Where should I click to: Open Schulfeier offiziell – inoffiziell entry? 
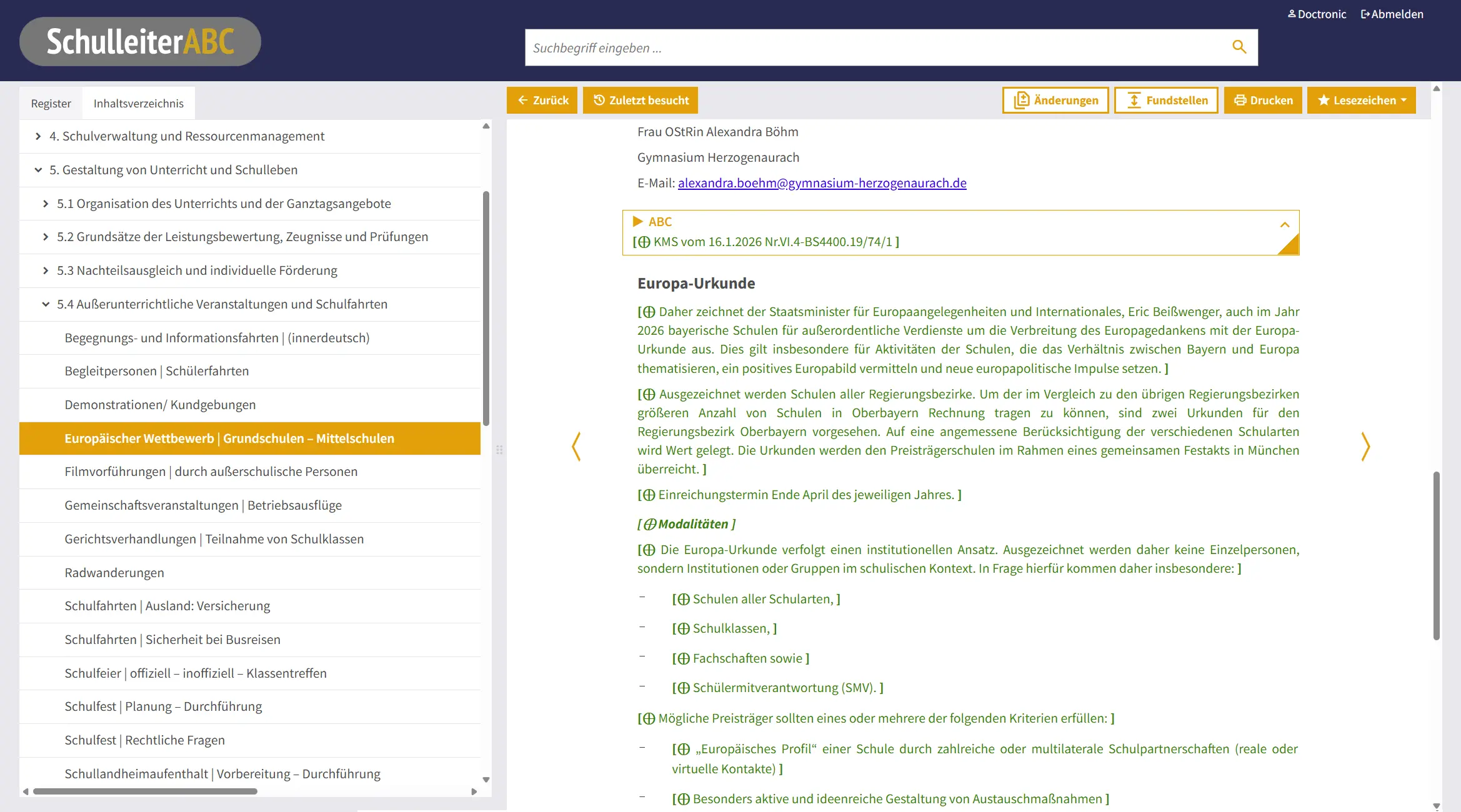[x=250, y=673]
